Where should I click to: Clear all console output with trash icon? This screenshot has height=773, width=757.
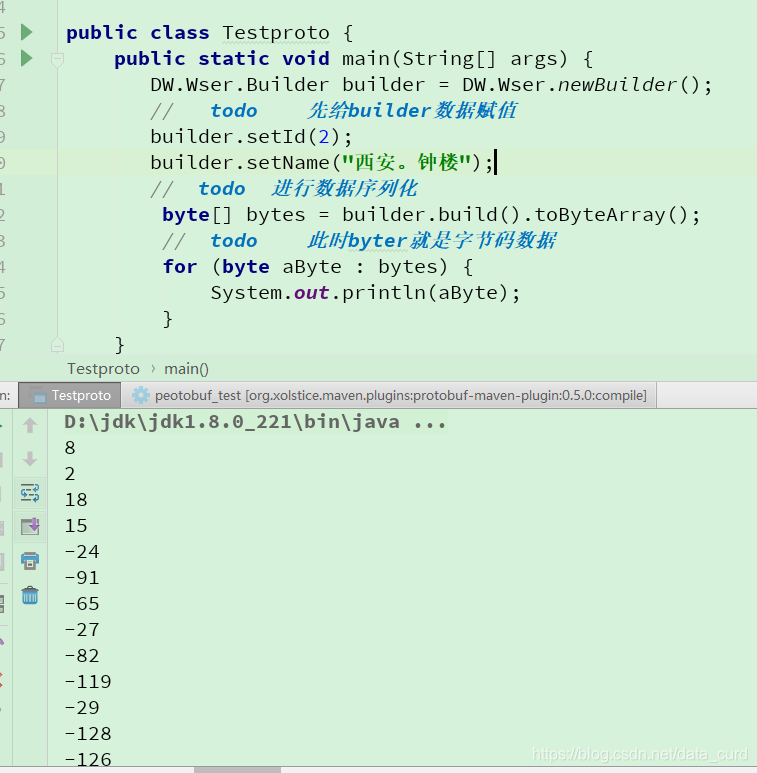coord(30,596)
